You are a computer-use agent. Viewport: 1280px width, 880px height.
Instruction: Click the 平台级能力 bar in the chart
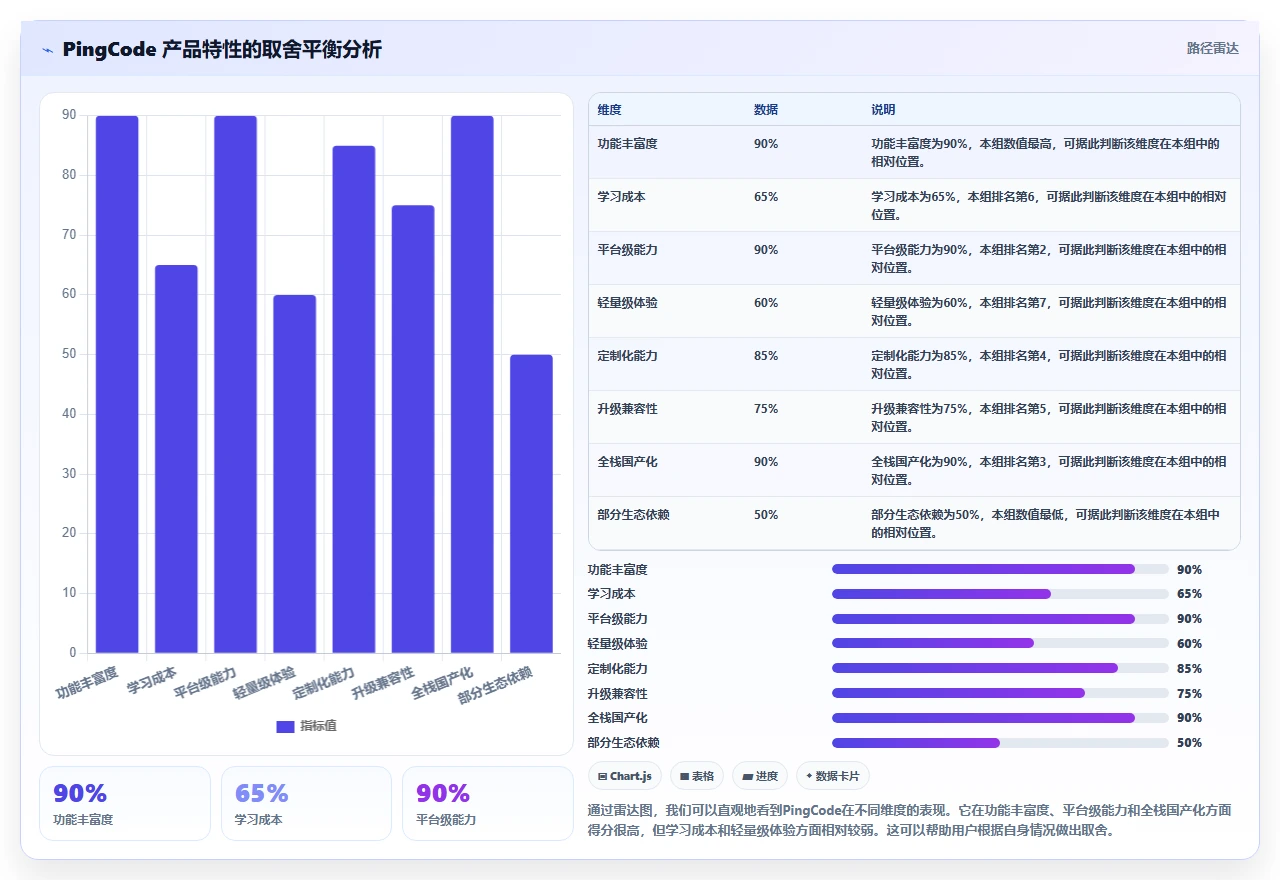235,384
